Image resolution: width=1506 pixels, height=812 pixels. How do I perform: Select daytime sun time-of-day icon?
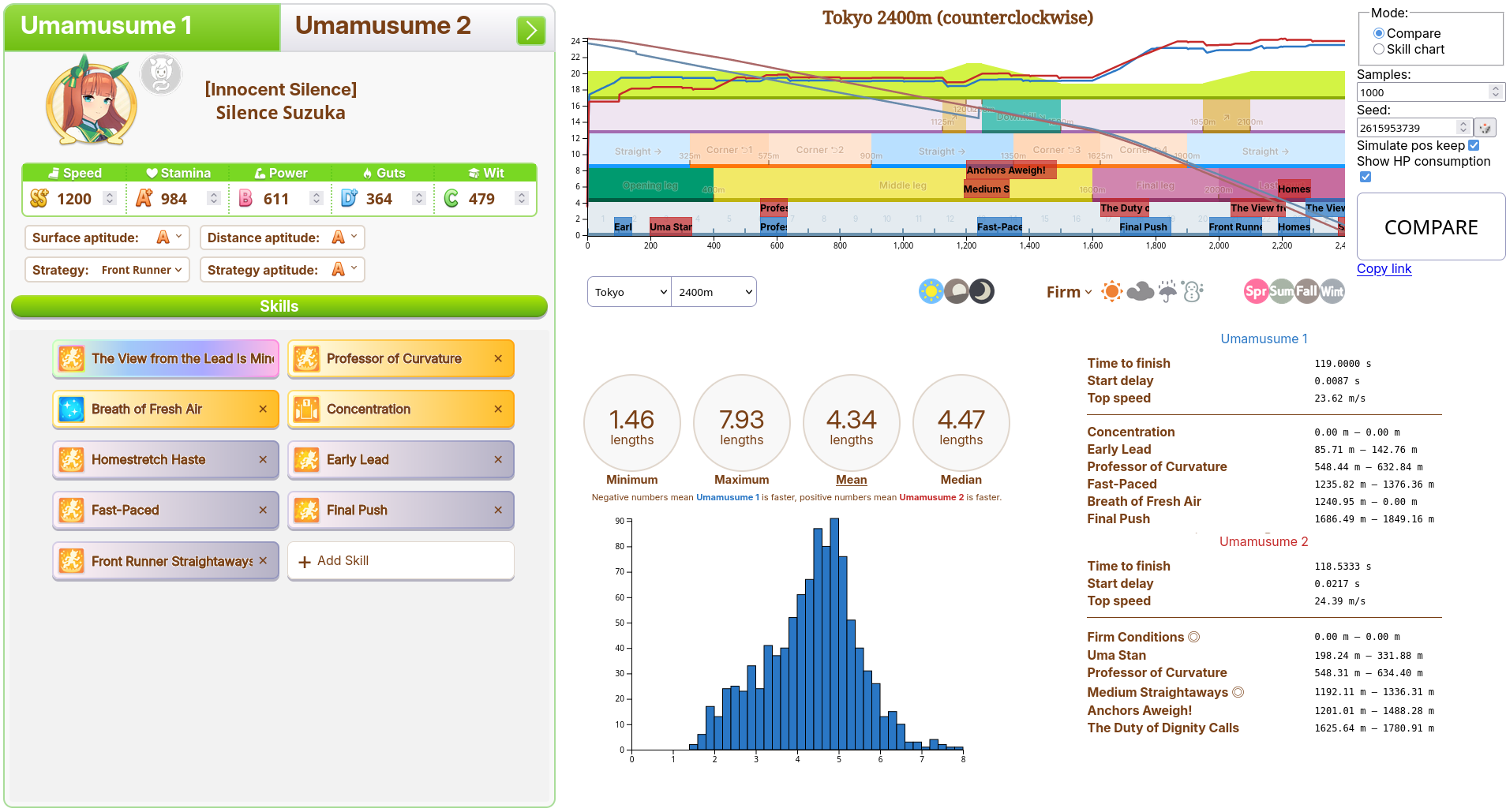tap(931, 291)
